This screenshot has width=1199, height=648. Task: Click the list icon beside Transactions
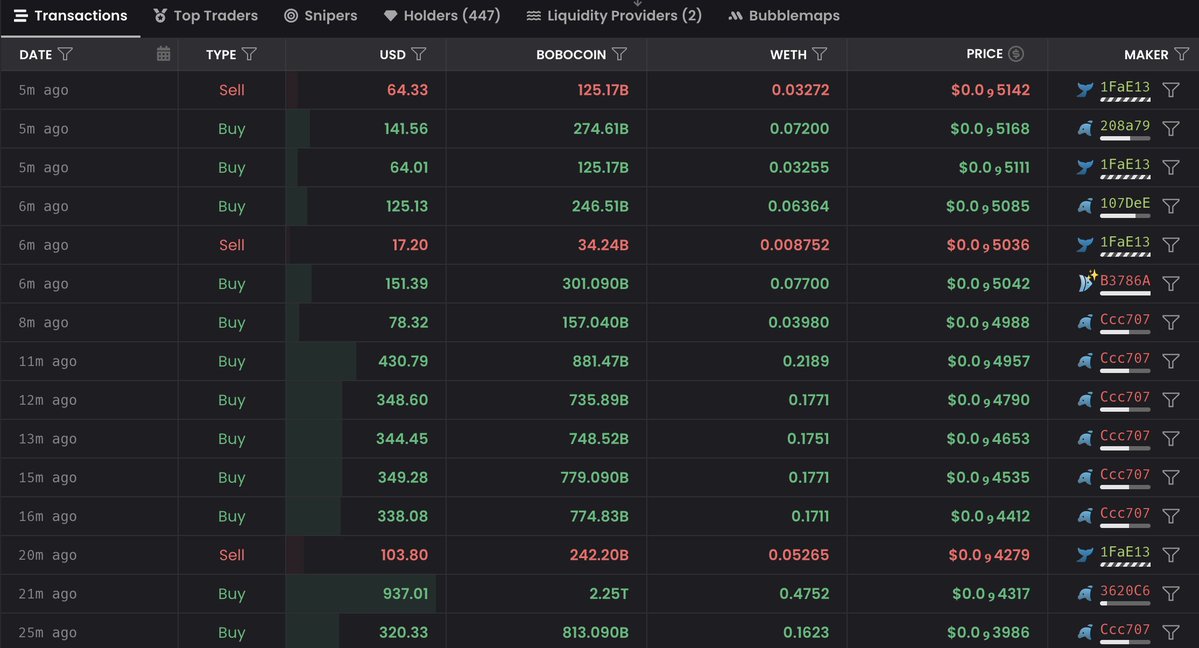click(19, 15)
